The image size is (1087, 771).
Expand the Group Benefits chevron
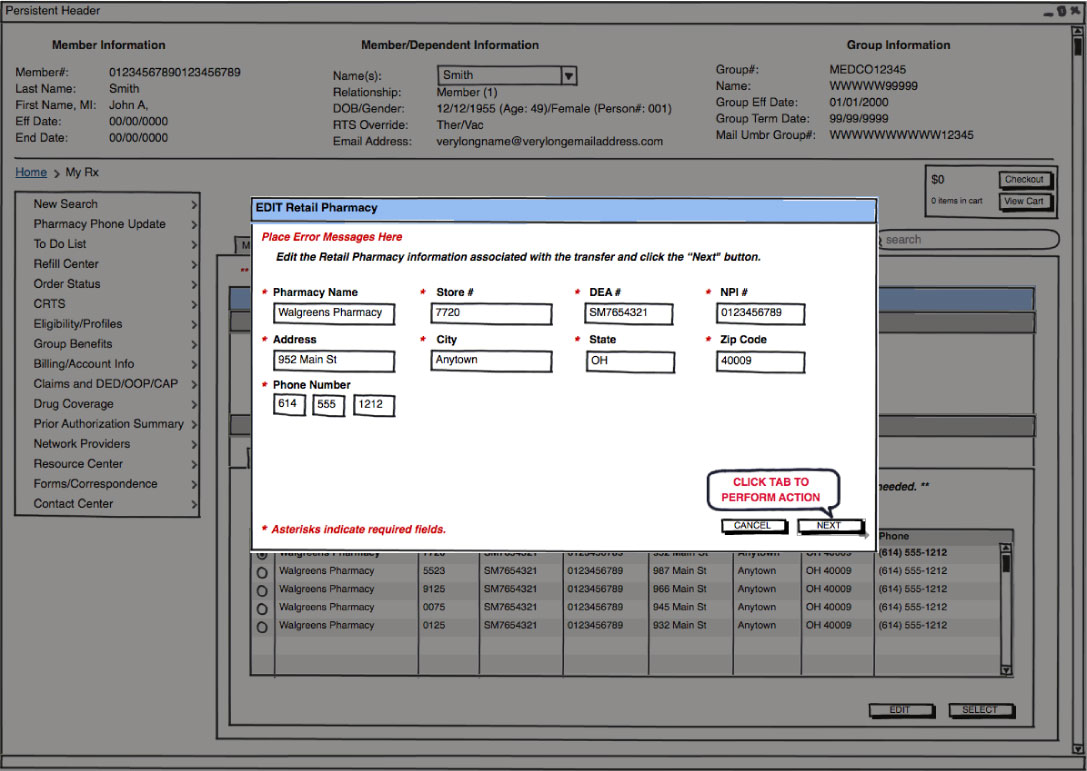click(193, 345)
